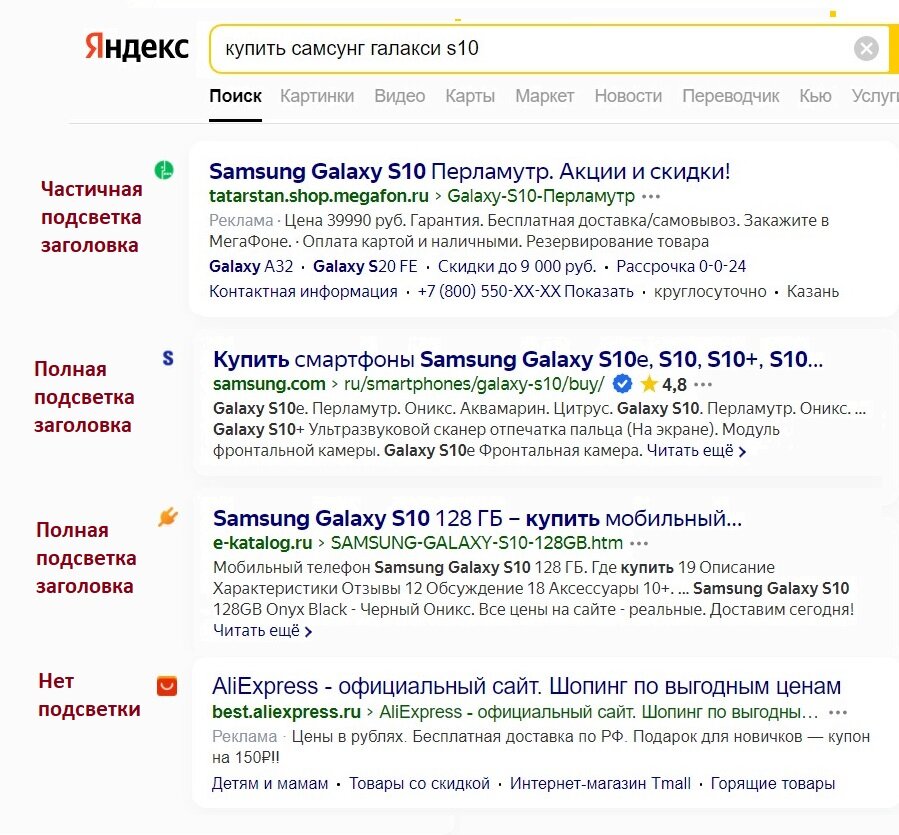Open three-dots menu of megafon result

651,197
